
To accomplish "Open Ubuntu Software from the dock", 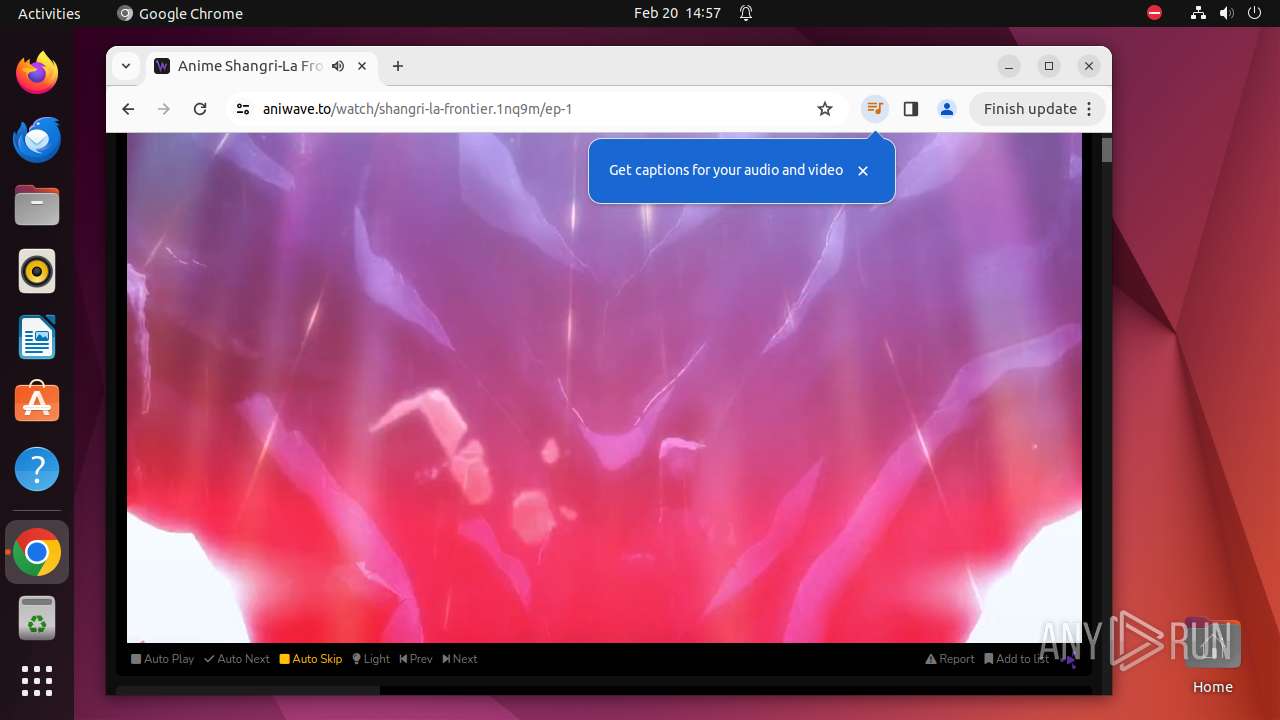I will click(x=37, y=403).
